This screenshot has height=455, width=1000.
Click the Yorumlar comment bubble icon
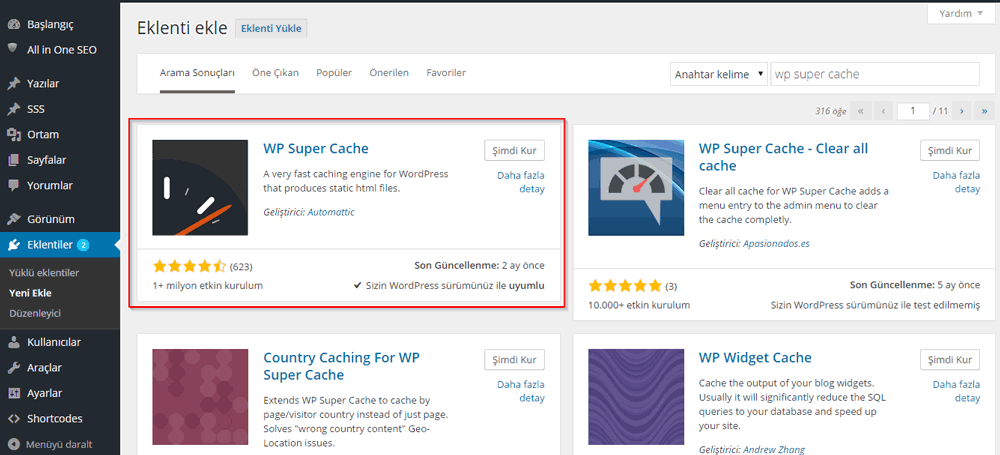[13, 186]
